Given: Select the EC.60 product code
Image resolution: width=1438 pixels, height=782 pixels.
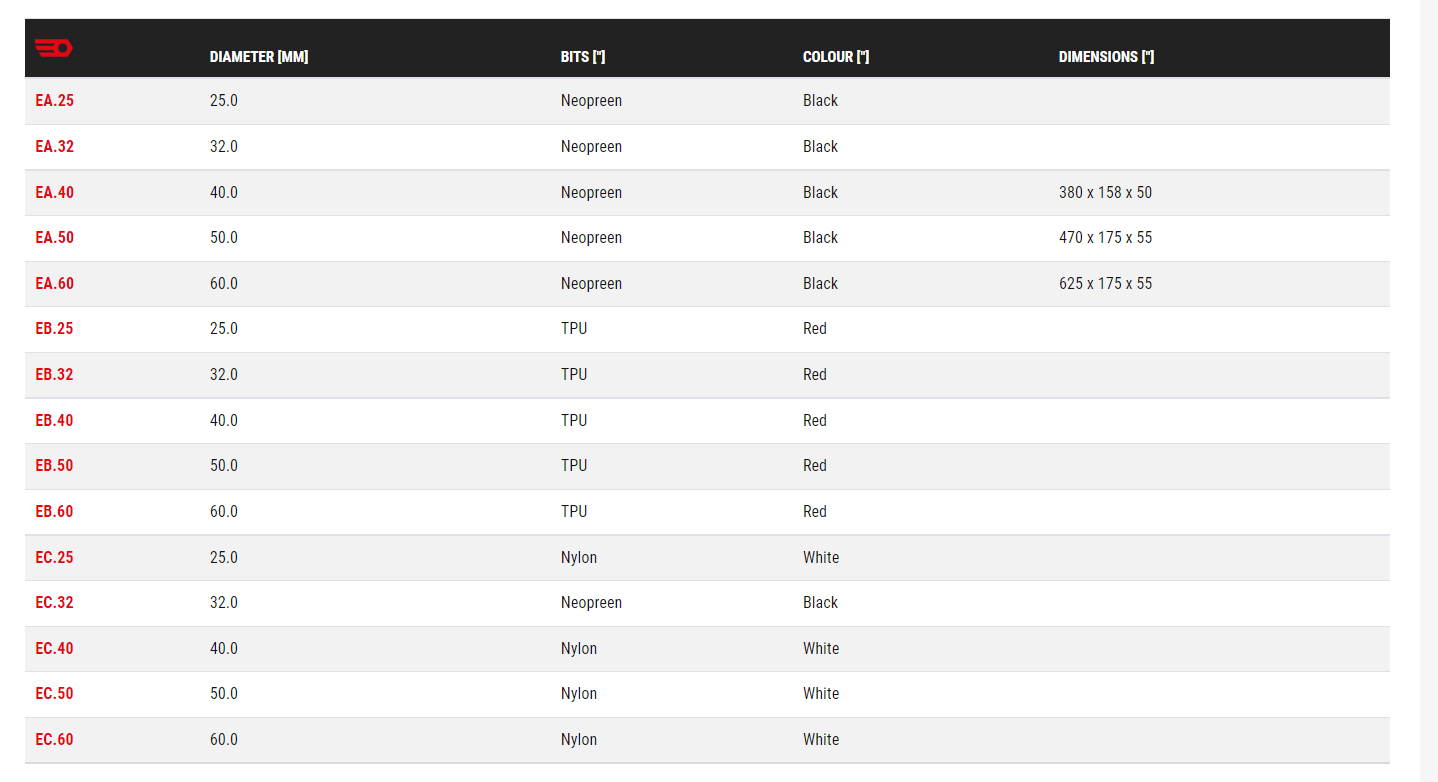Looking at the screenshot, I should (54, 740).
